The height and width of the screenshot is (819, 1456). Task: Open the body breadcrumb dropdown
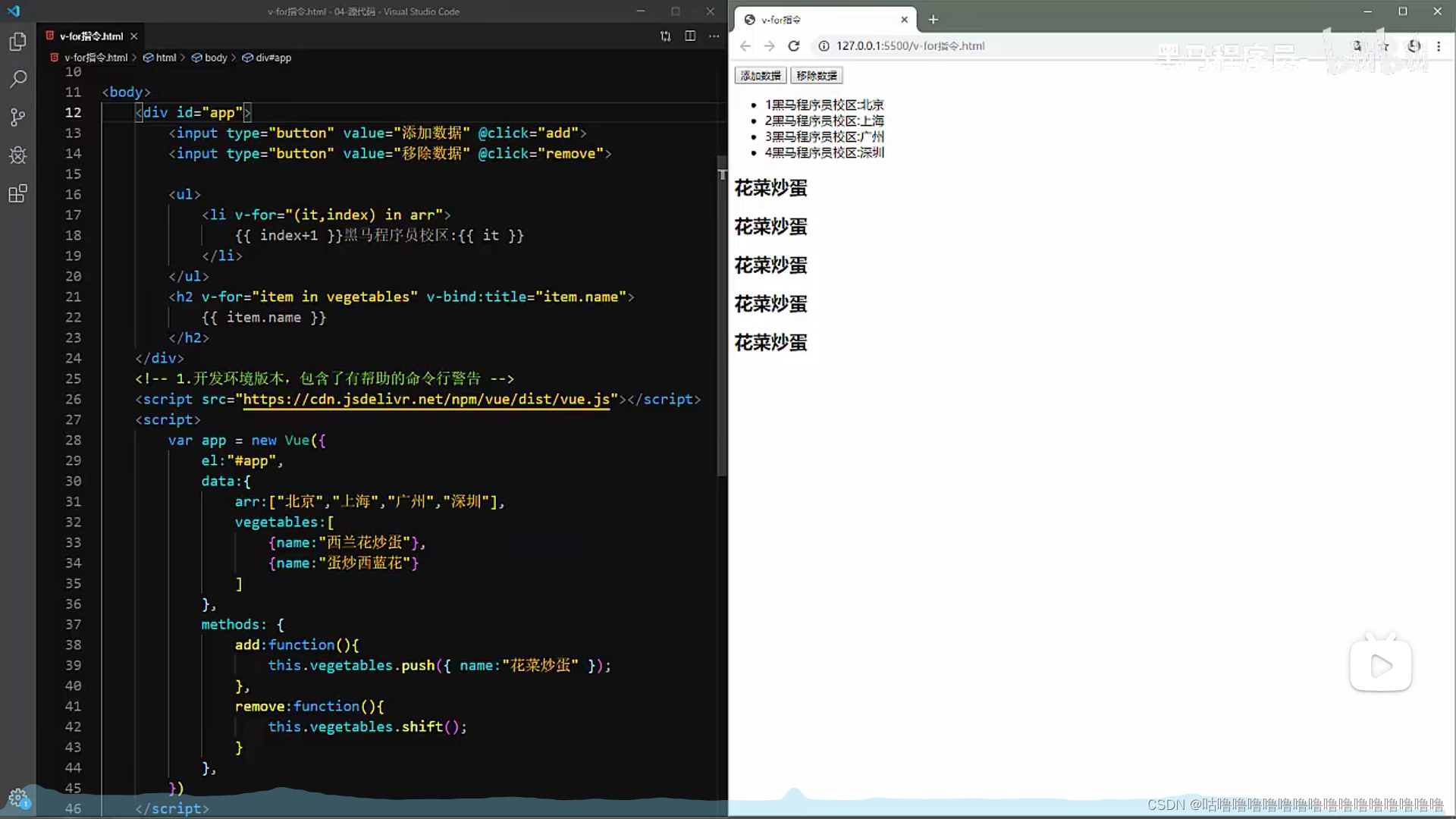(215, 57)
